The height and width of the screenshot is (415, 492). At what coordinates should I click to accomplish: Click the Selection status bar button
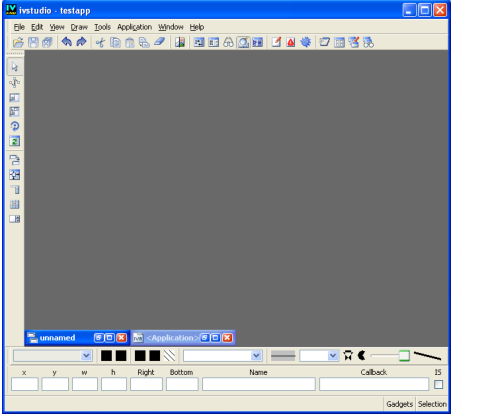[432, 404]
